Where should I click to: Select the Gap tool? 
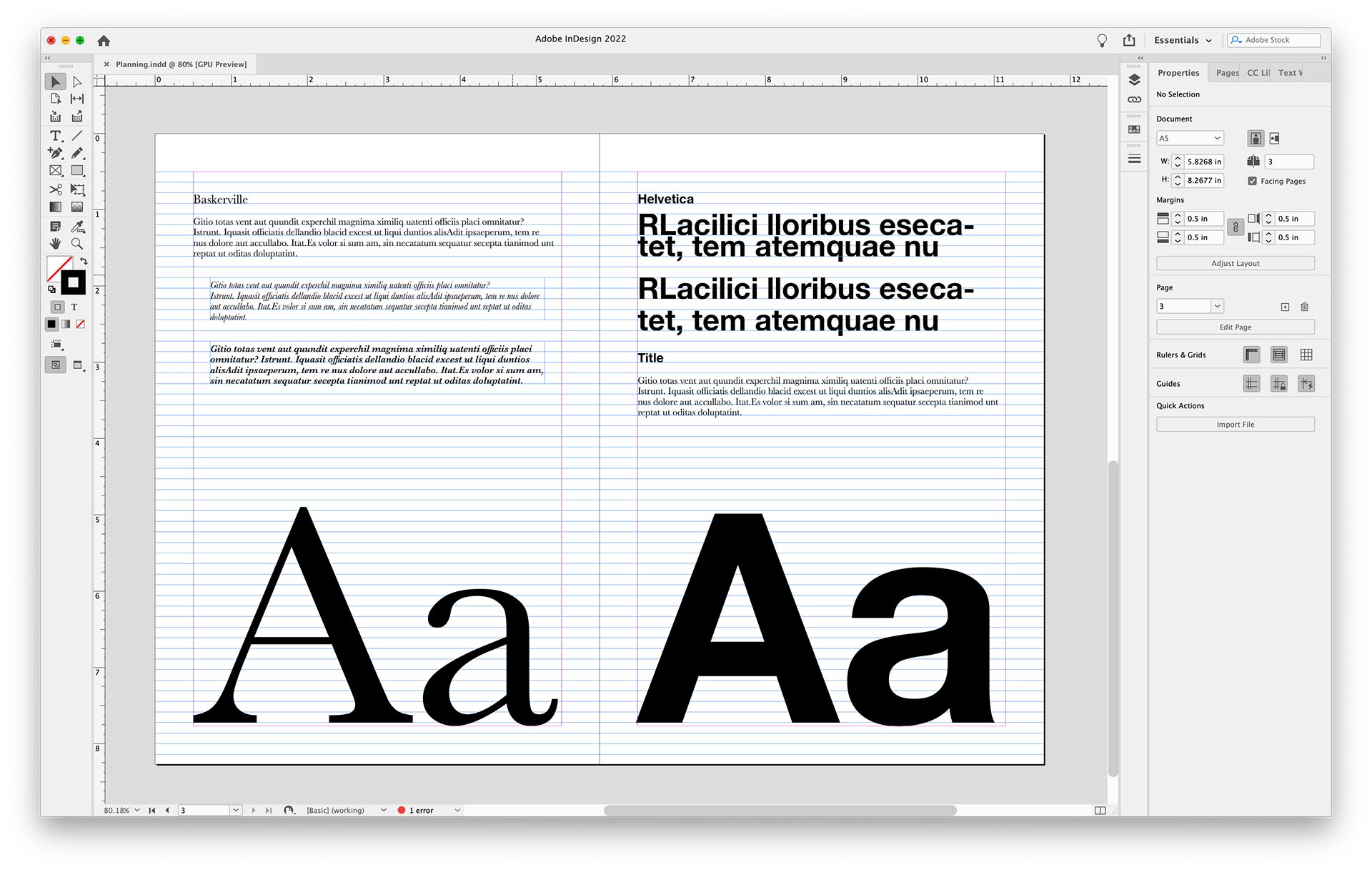77,99
